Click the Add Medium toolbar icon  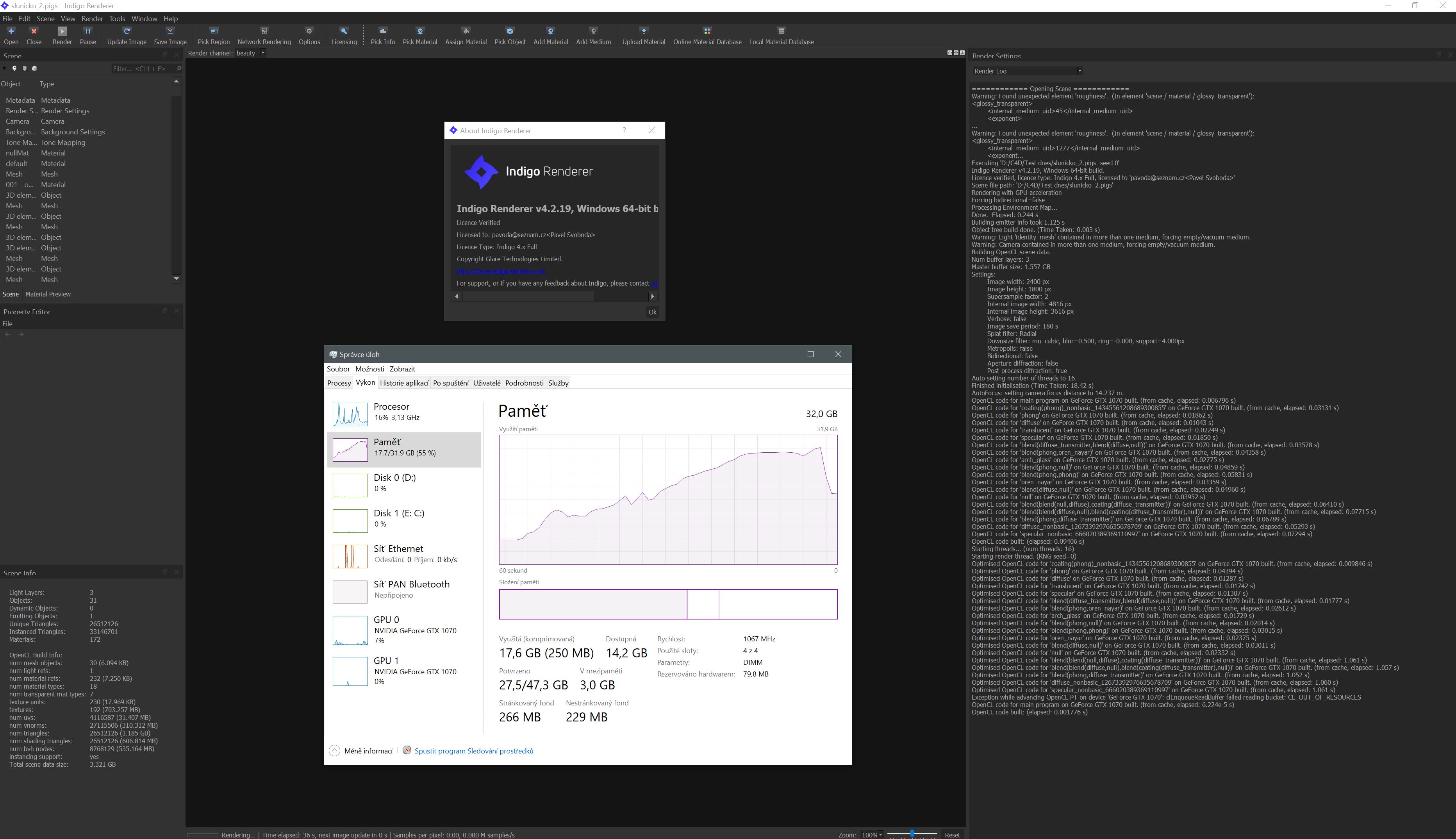click(594, 35)
